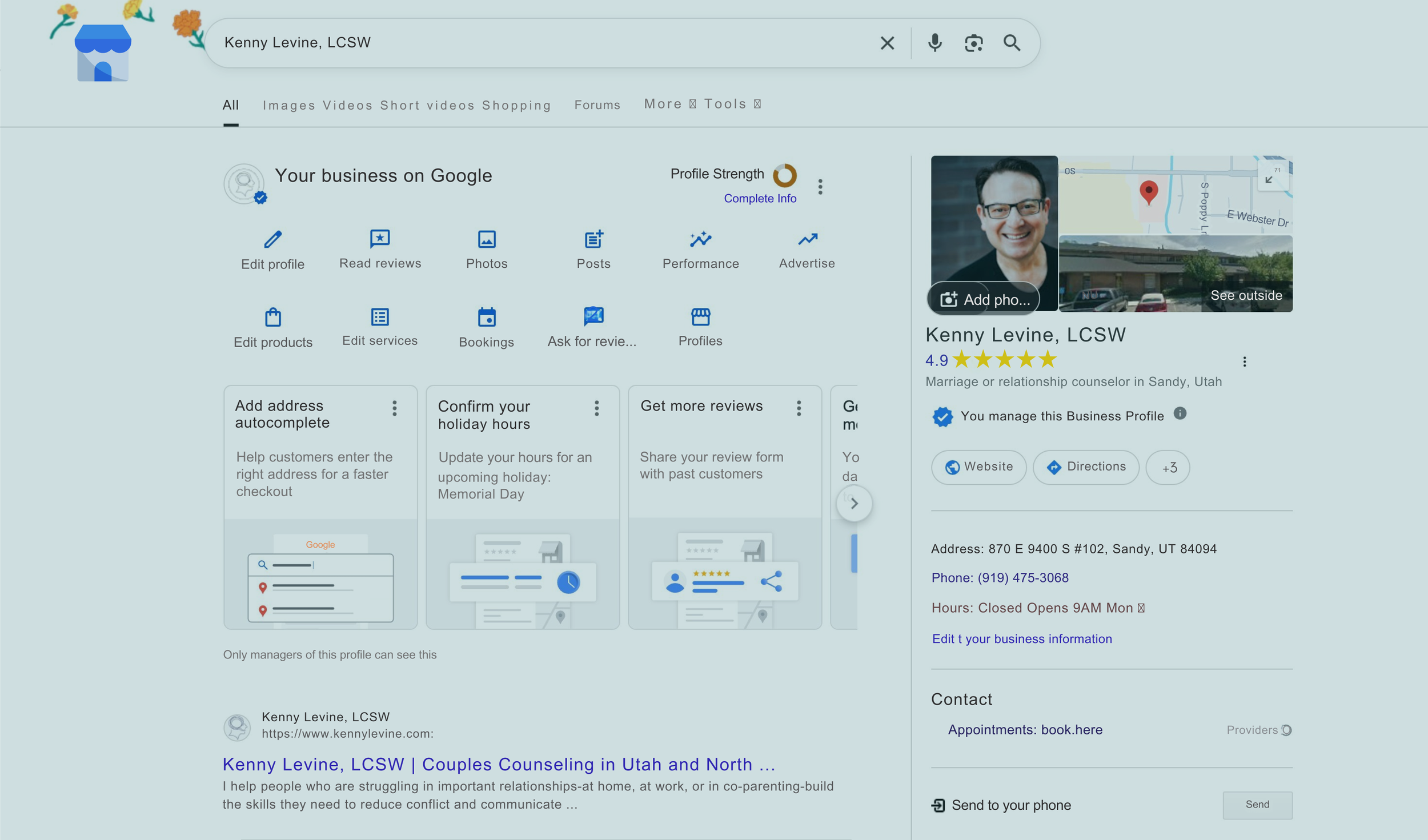View Performance stats

[x=700, y=250]
